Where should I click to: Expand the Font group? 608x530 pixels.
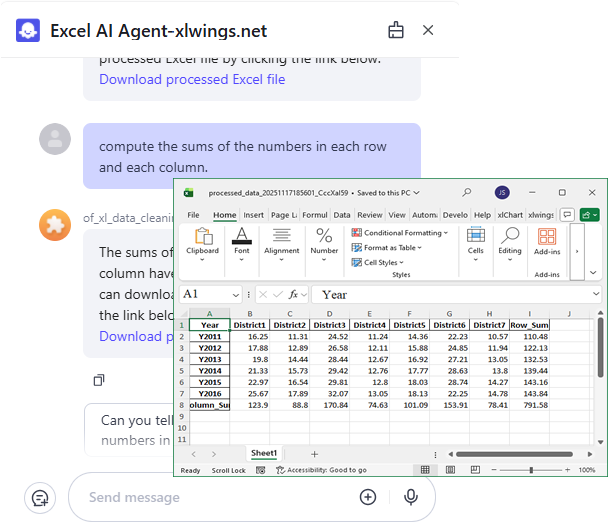[x=242, y=244]
